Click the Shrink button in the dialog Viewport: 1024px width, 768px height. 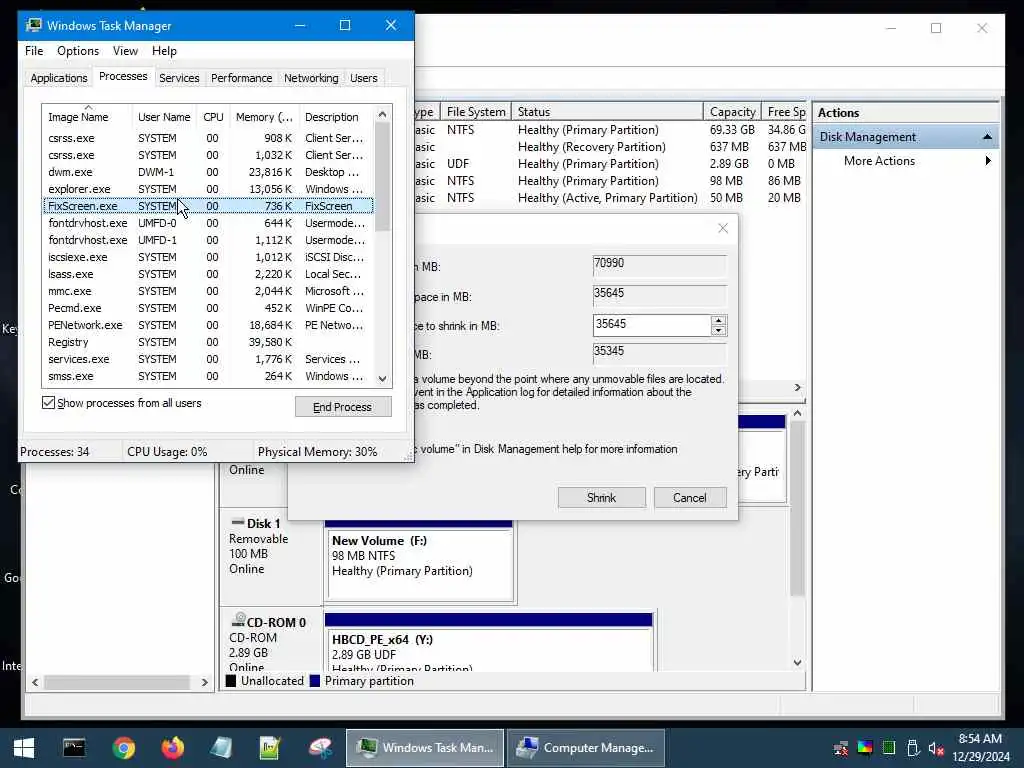(601, 498)
